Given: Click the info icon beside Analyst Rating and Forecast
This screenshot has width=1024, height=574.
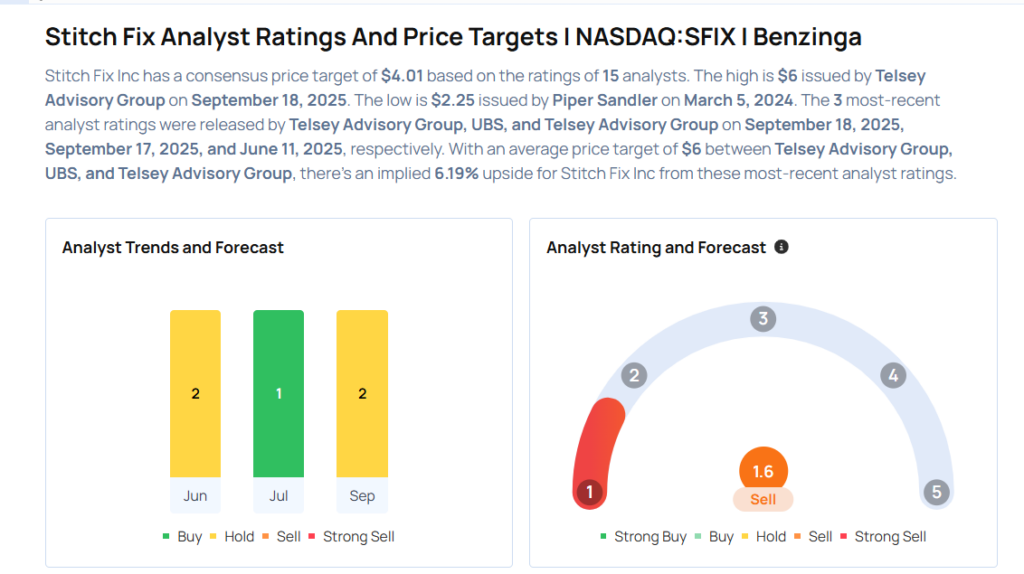Looking at the screenshot, I should click(x=782, y=246).
